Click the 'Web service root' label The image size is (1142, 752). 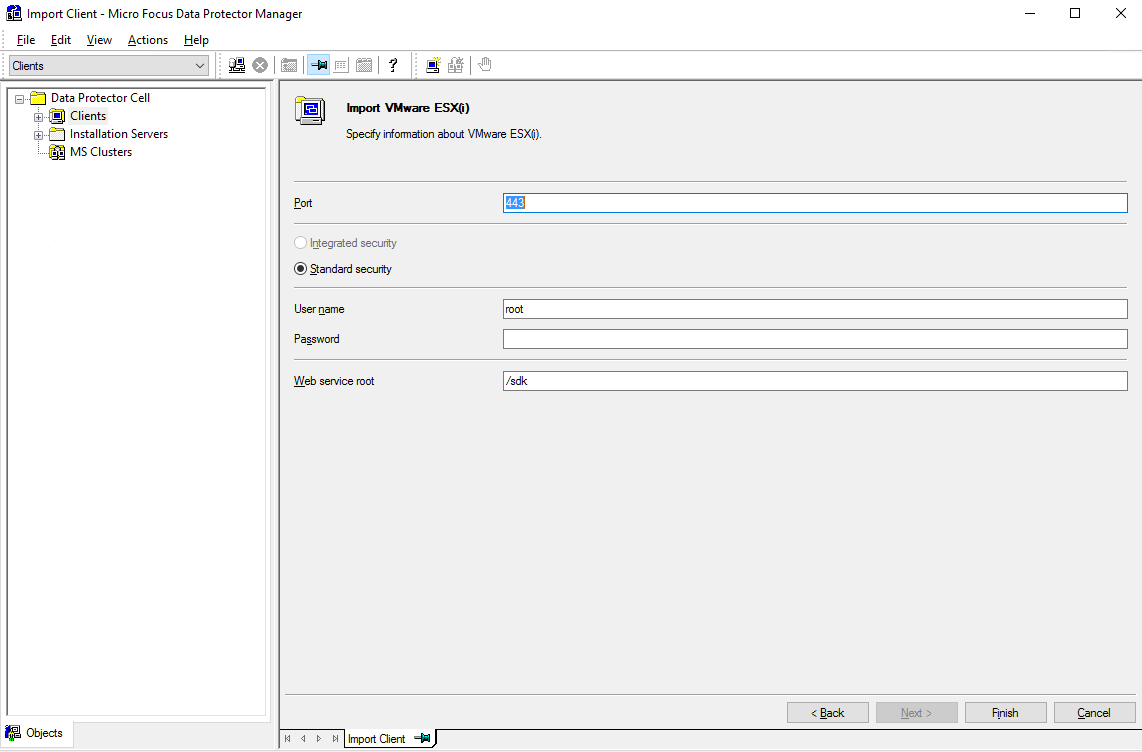334,381
